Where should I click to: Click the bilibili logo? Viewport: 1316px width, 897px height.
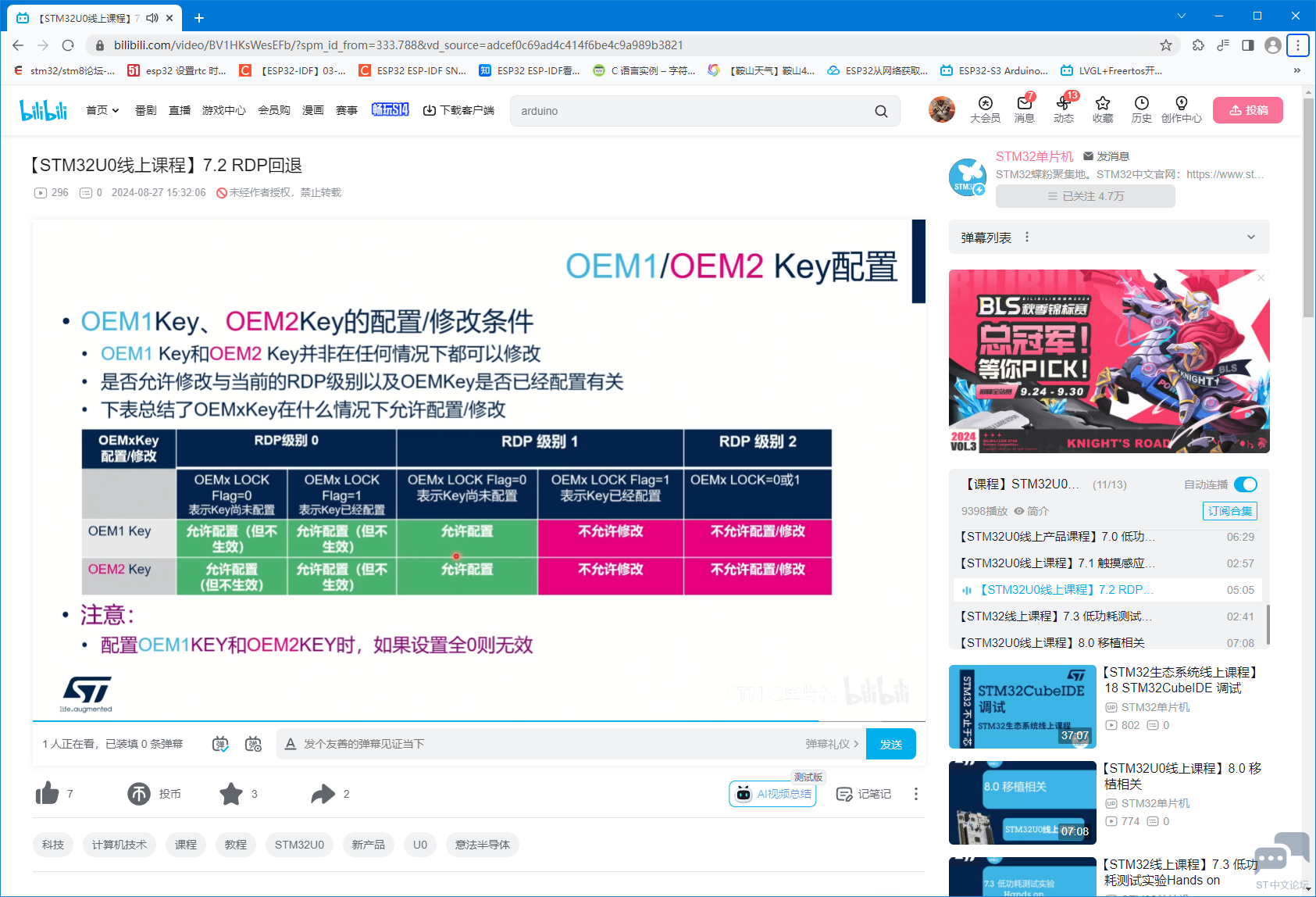coord(44,110)
